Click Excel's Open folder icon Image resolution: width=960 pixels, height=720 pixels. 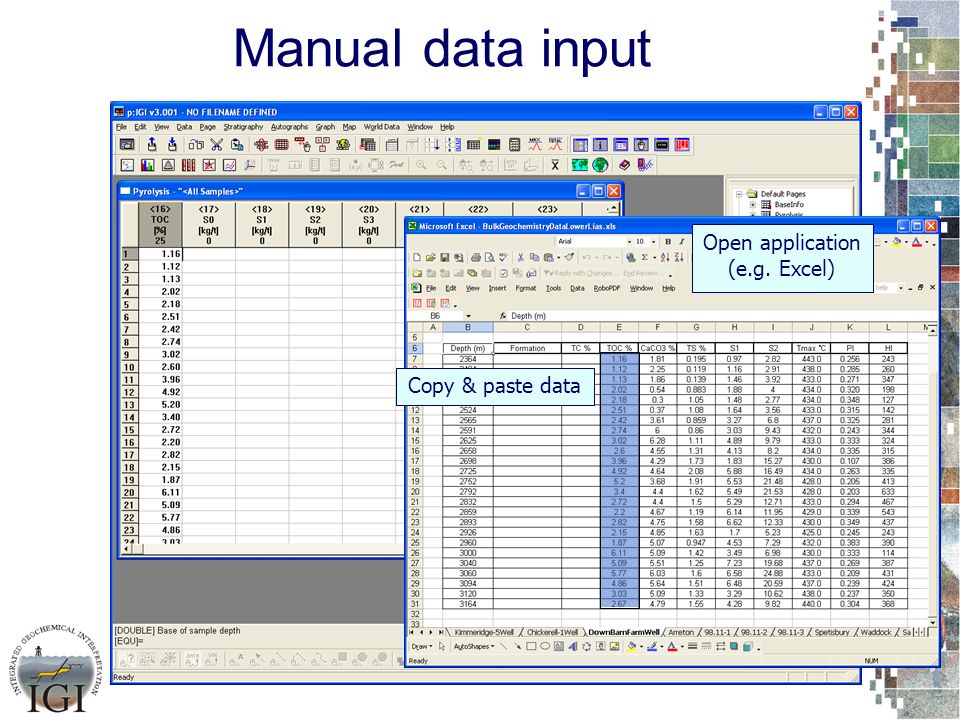[x=430, y=258]
